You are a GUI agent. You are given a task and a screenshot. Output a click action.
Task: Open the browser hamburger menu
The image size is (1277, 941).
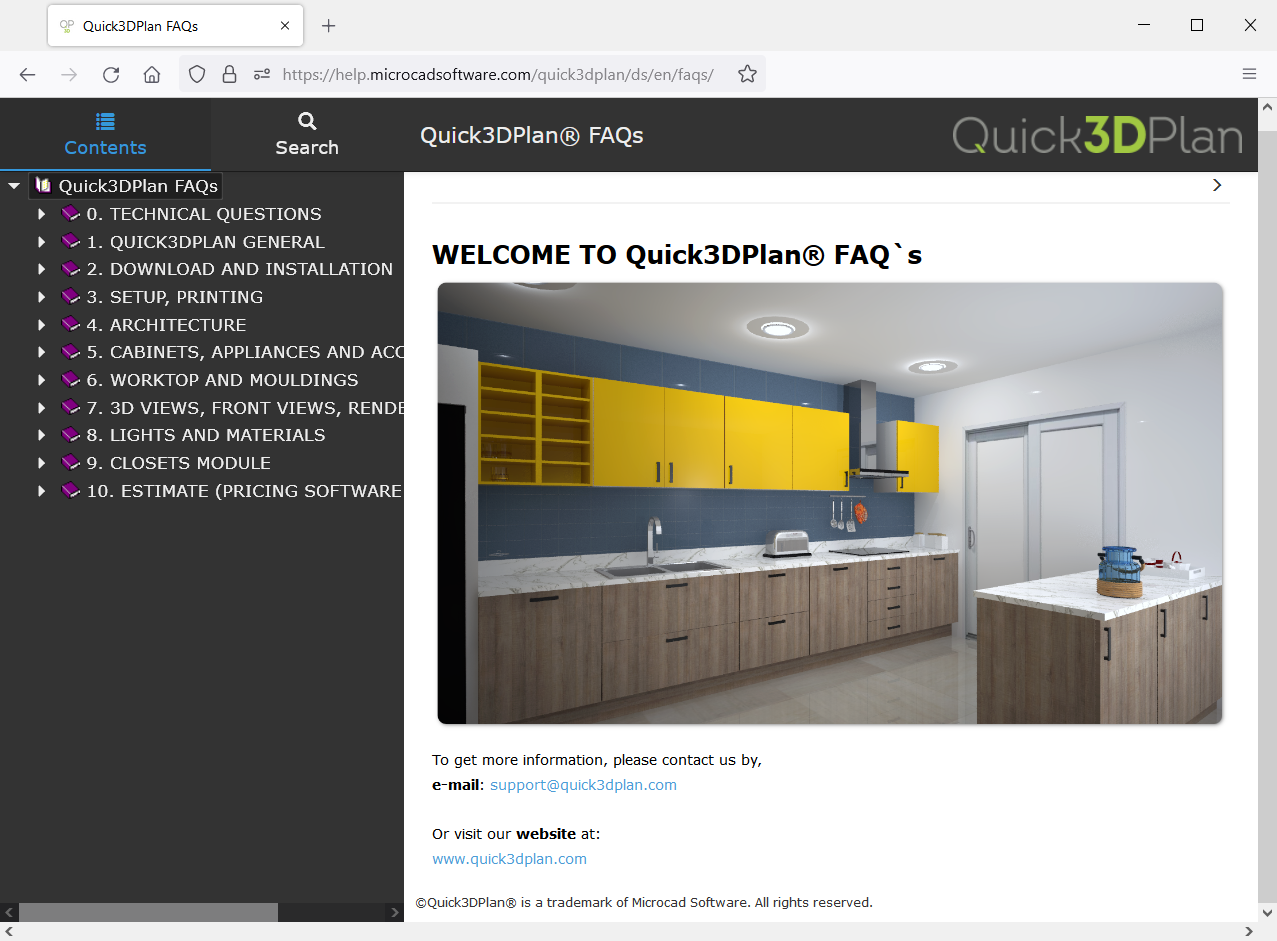pos(1249,73)
